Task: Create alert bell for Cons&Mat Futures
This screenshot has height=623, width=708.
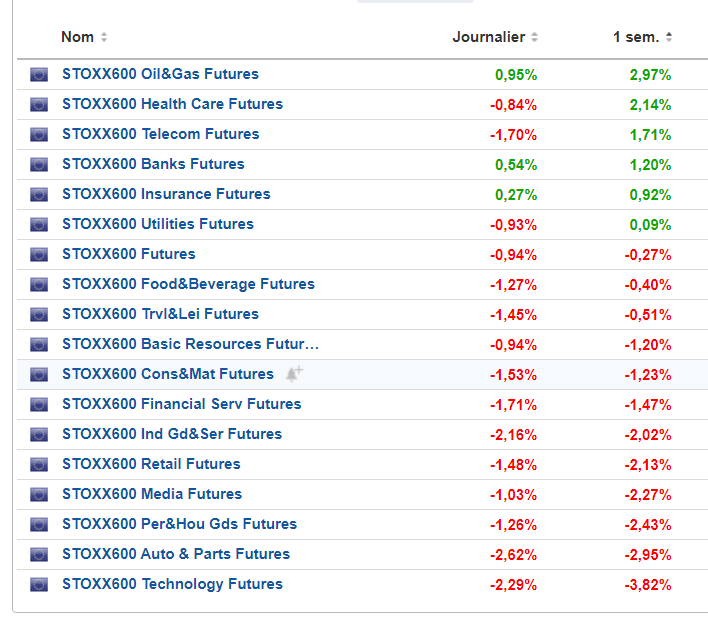Action: (x=293, y=374)
